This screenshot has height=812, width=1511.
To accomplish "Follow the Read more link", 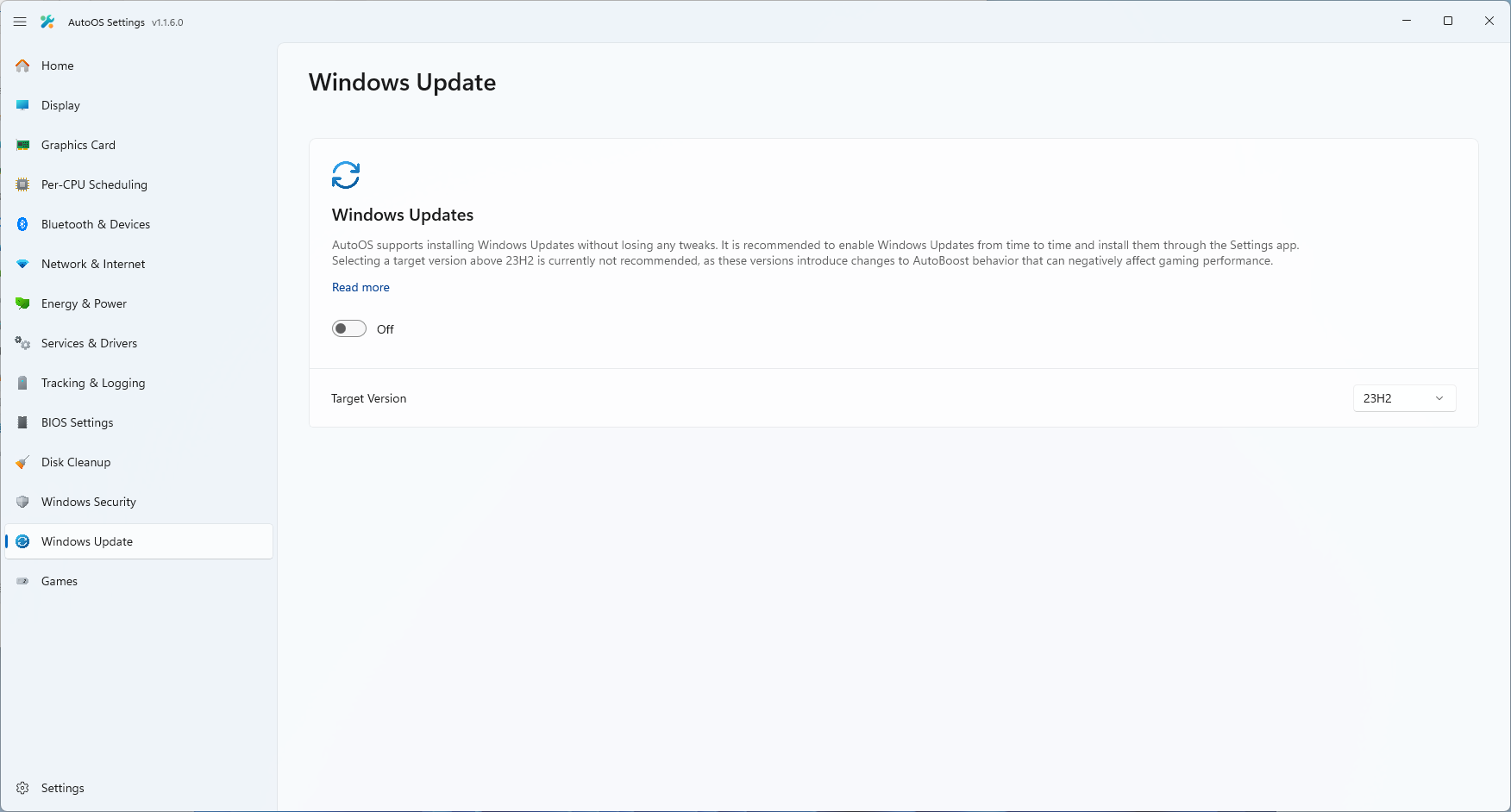I will (361, 287).
